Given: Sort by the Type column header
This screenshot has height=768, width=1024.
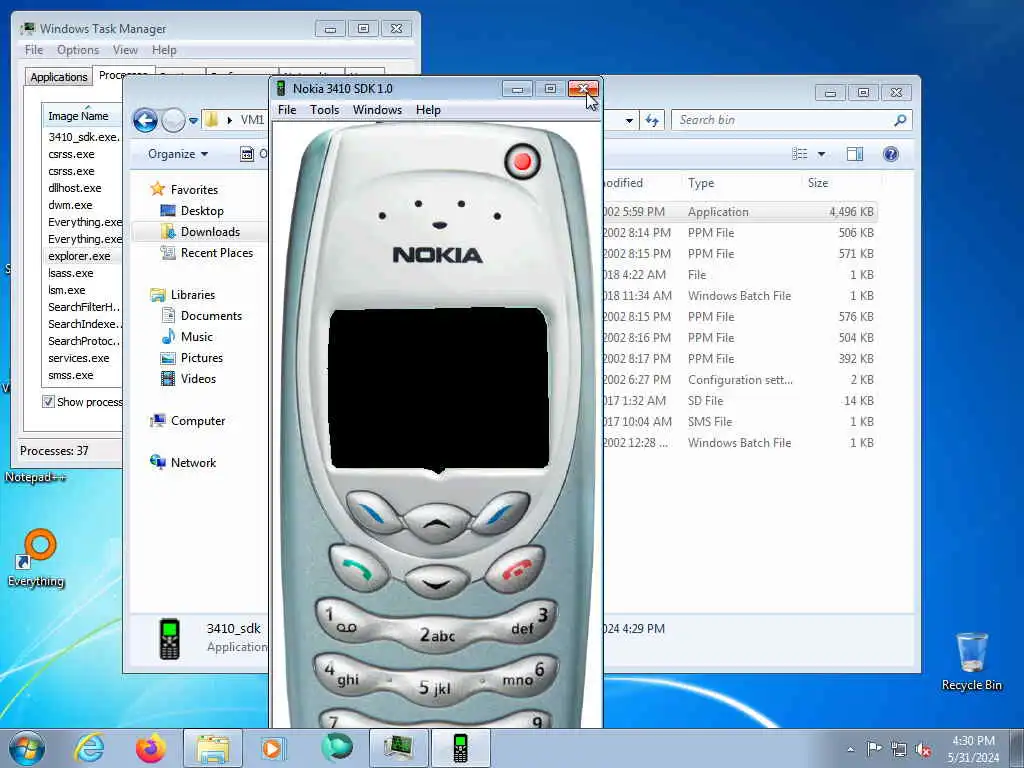Looking at the screenshot, I should tap(741, 184).
